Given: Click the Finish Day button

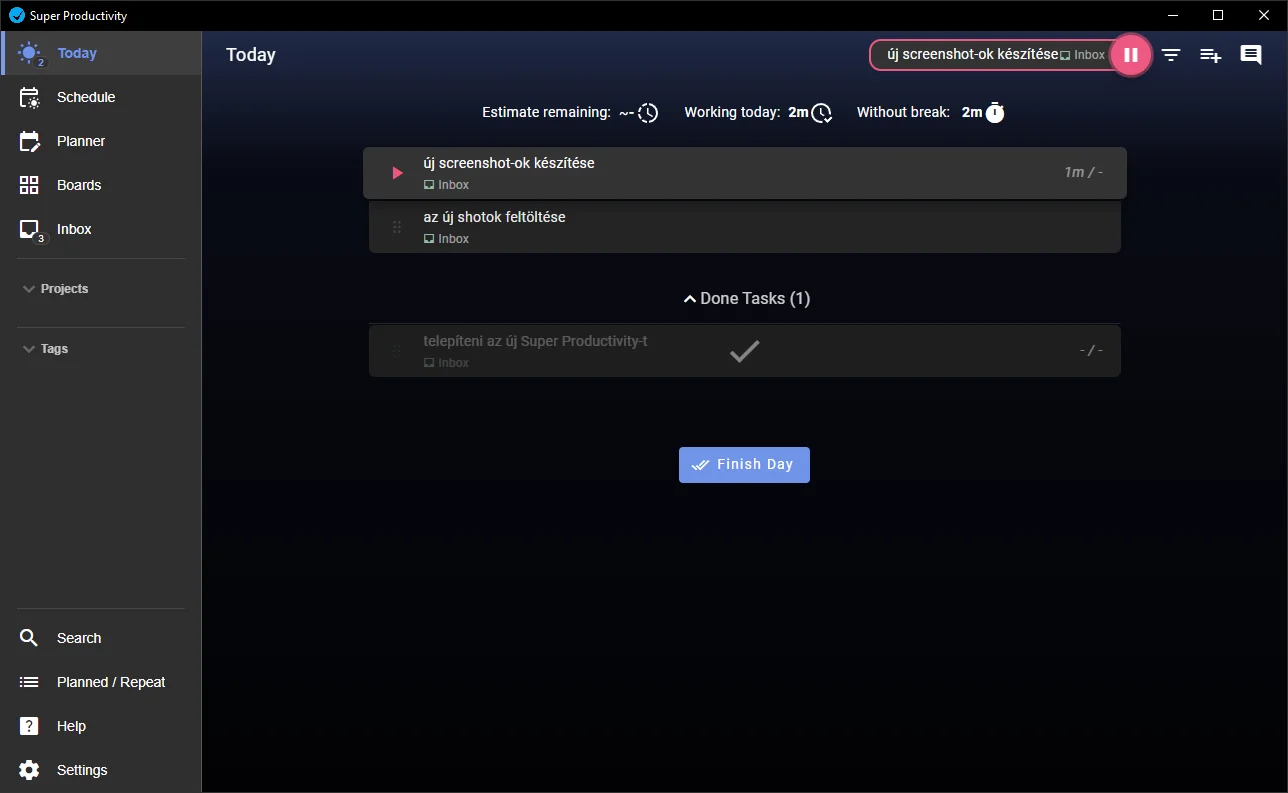Looking at the screenshot, I should click(744, 465).
